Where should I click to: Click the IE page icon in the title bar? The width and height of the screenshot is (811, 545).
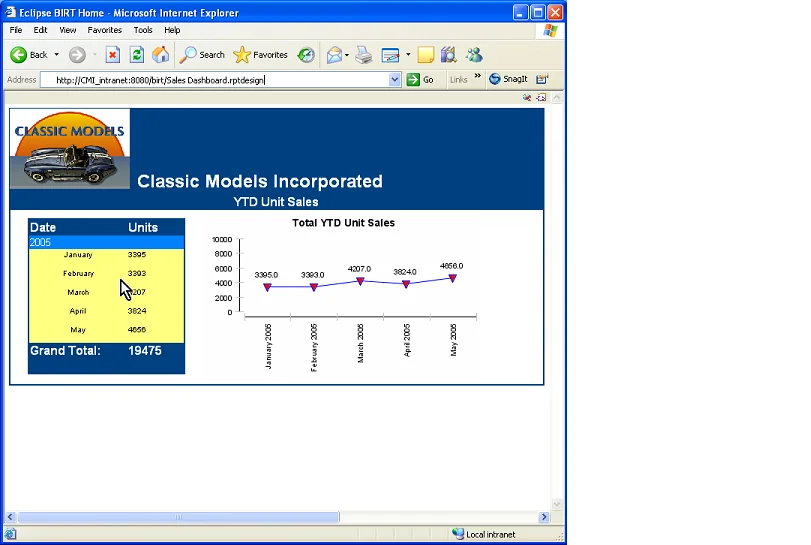pos(11,12)
